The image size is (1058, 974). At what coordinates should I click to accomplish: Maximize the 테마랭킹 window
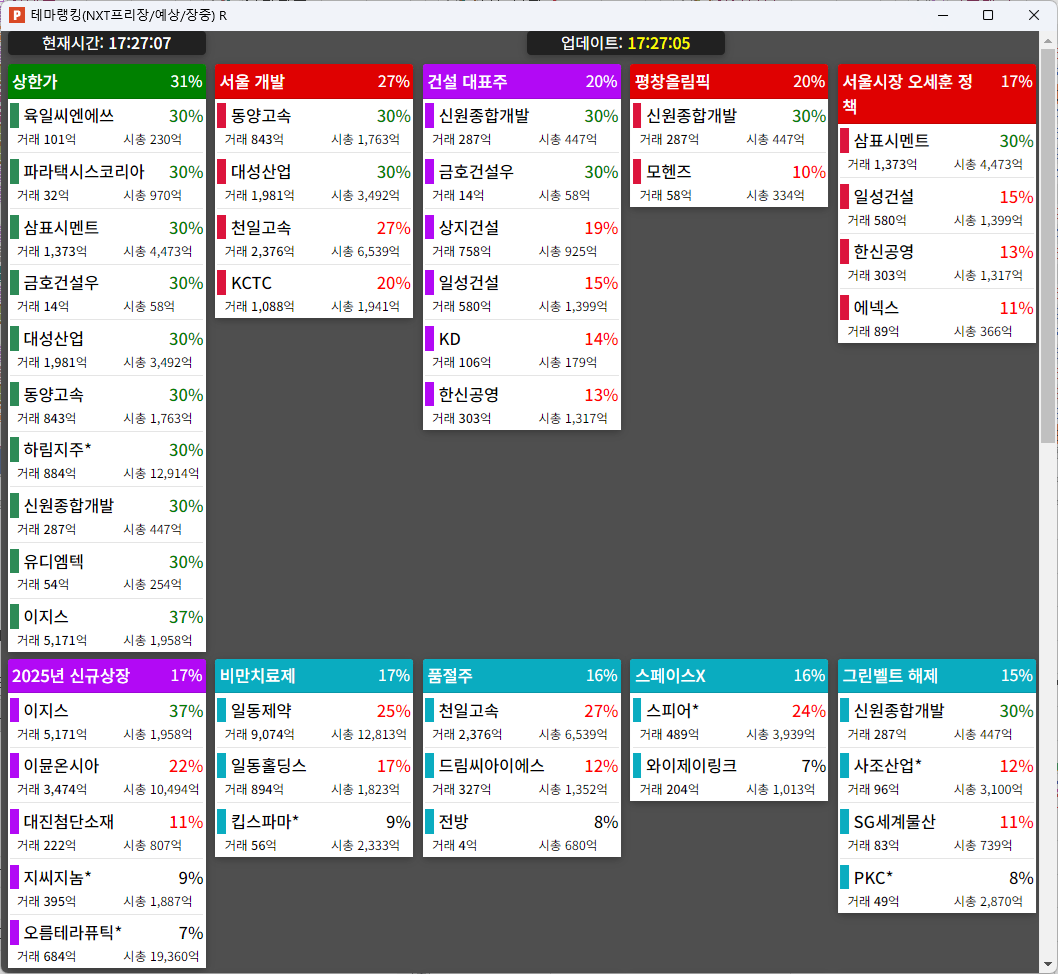tap(988, 15)
